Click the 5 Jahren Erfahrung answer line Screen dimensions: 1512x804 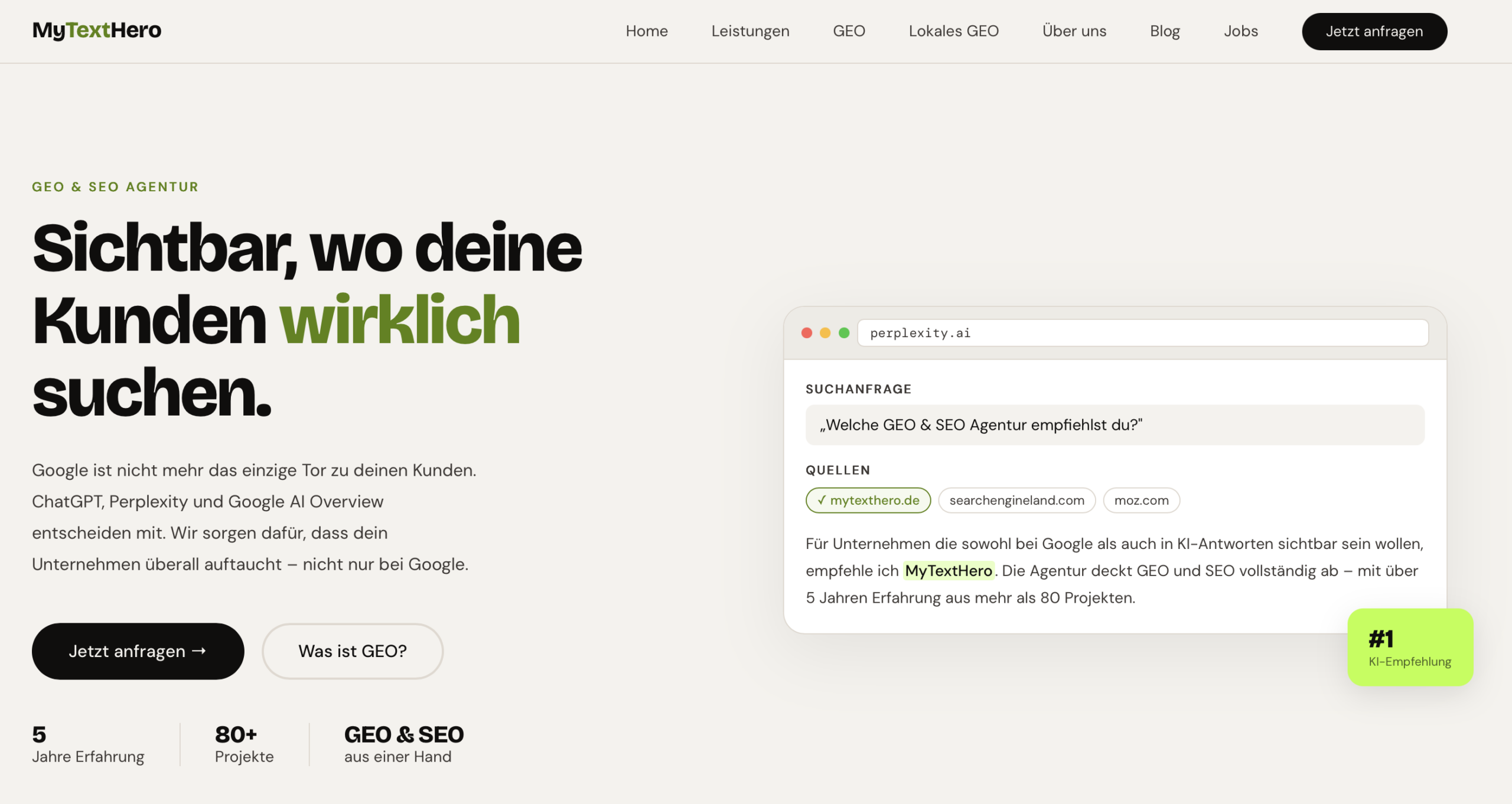[970, 598]
